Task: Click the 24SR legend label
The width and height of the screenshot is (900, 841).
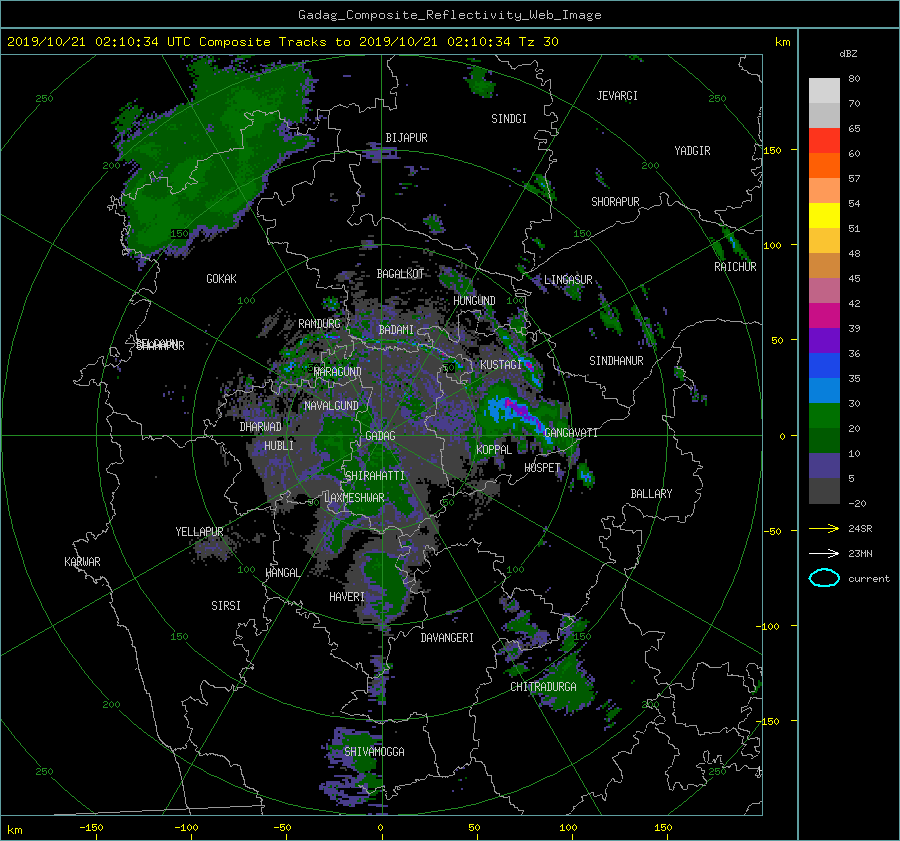Action: [860, 528]
